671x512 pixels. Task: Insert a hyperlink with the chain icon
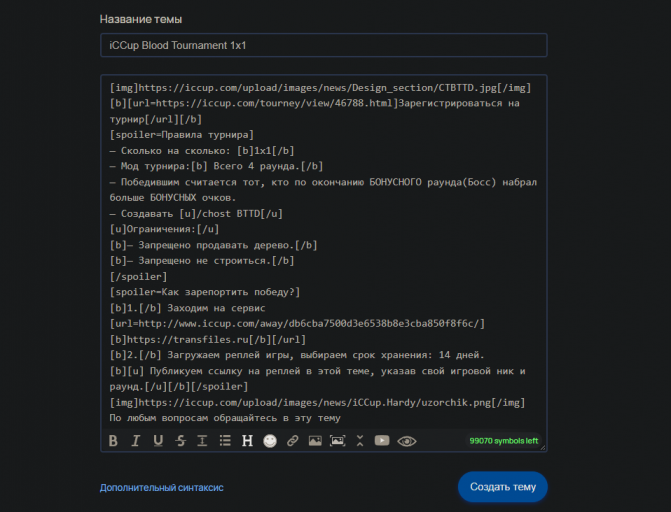click(x=293, y=441)
